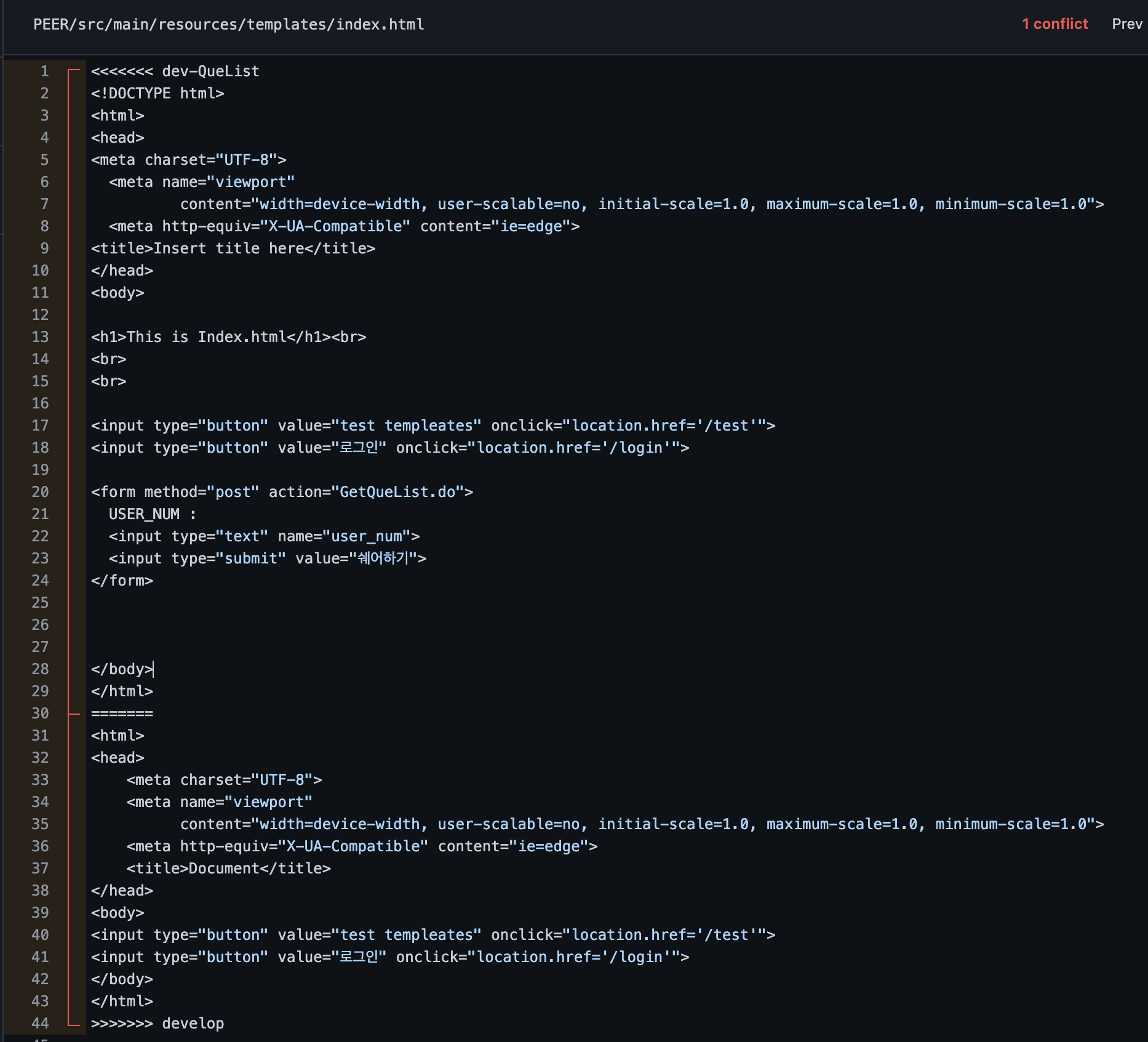The image size is (1148, 1042).
Task: Click the submit input line with value 쉐어하기
Action: click(268, 559)
